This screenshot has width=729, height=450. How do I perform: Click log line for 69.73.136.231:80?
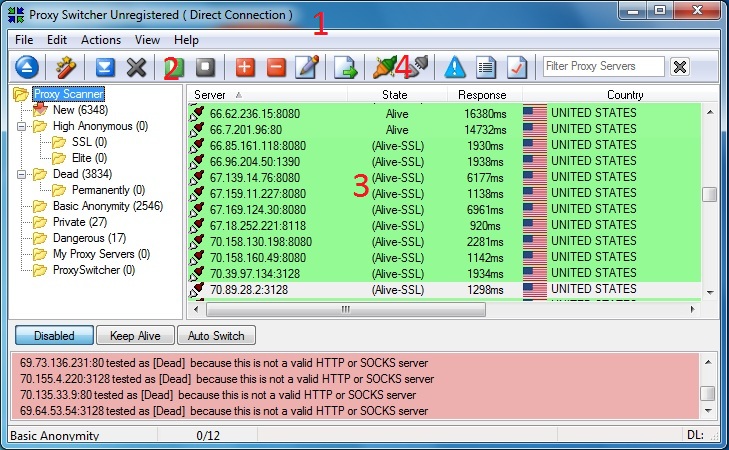224,363
